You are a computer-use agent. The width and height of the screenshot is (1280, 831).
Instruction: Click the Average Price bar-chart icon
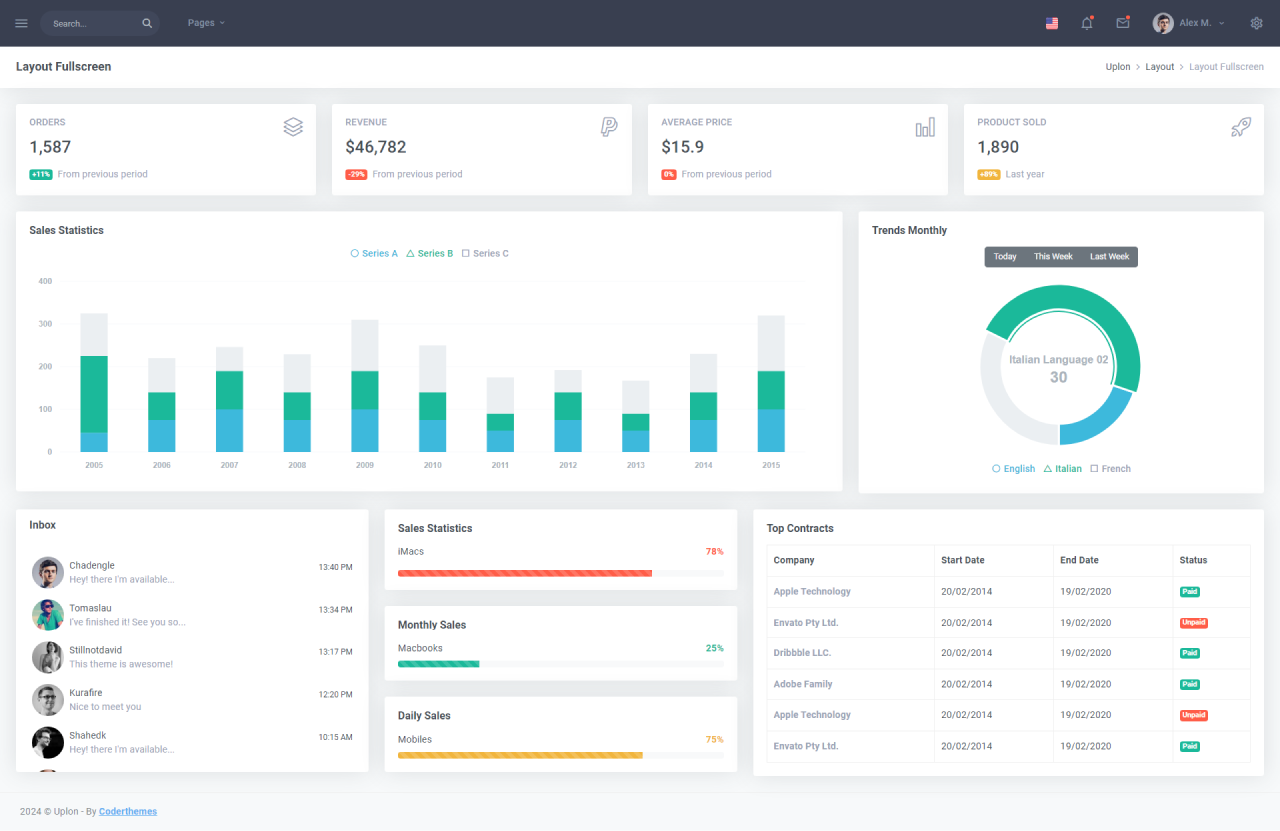[x=925, y=127]
